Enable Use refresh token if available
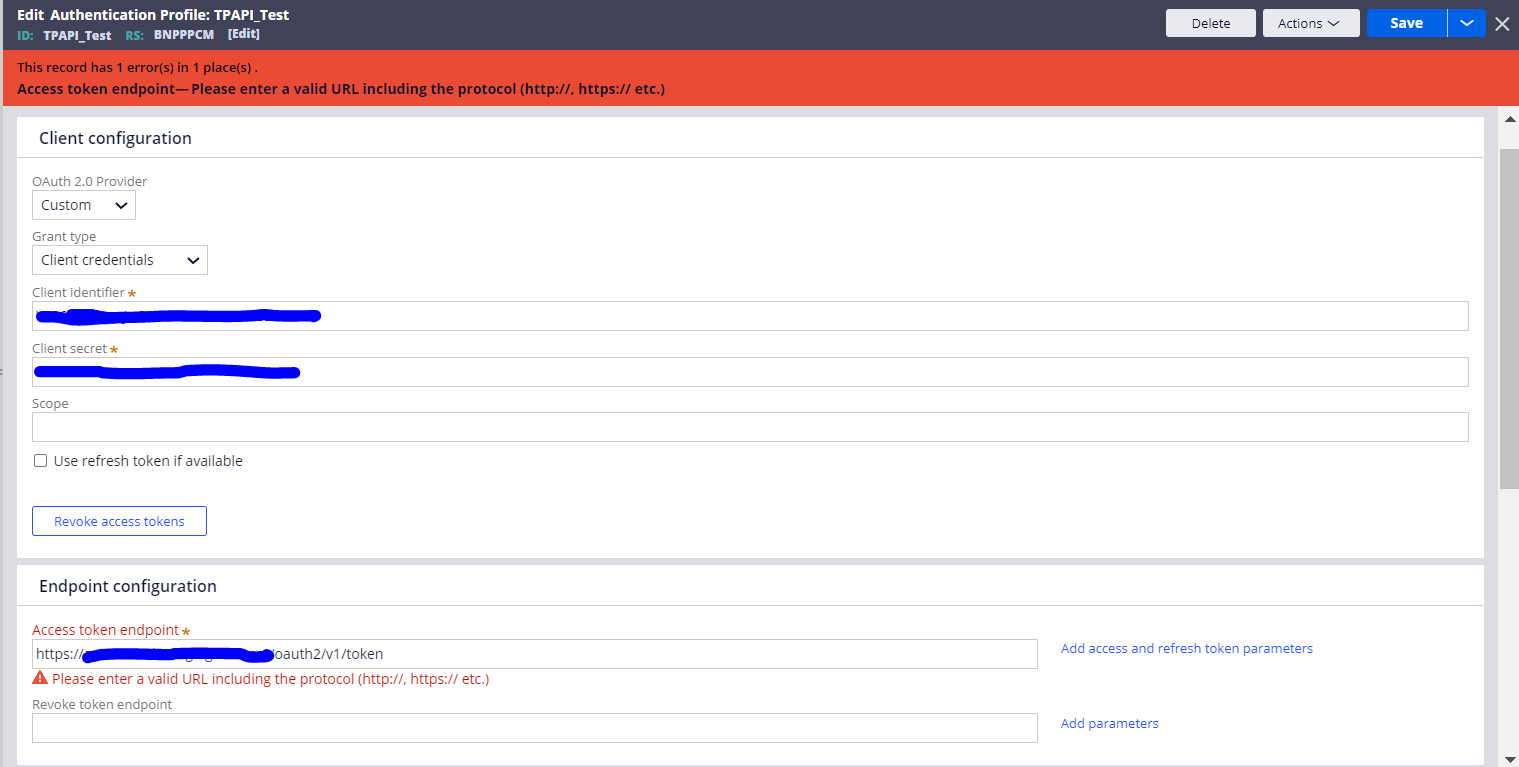 tap(41, 461)
